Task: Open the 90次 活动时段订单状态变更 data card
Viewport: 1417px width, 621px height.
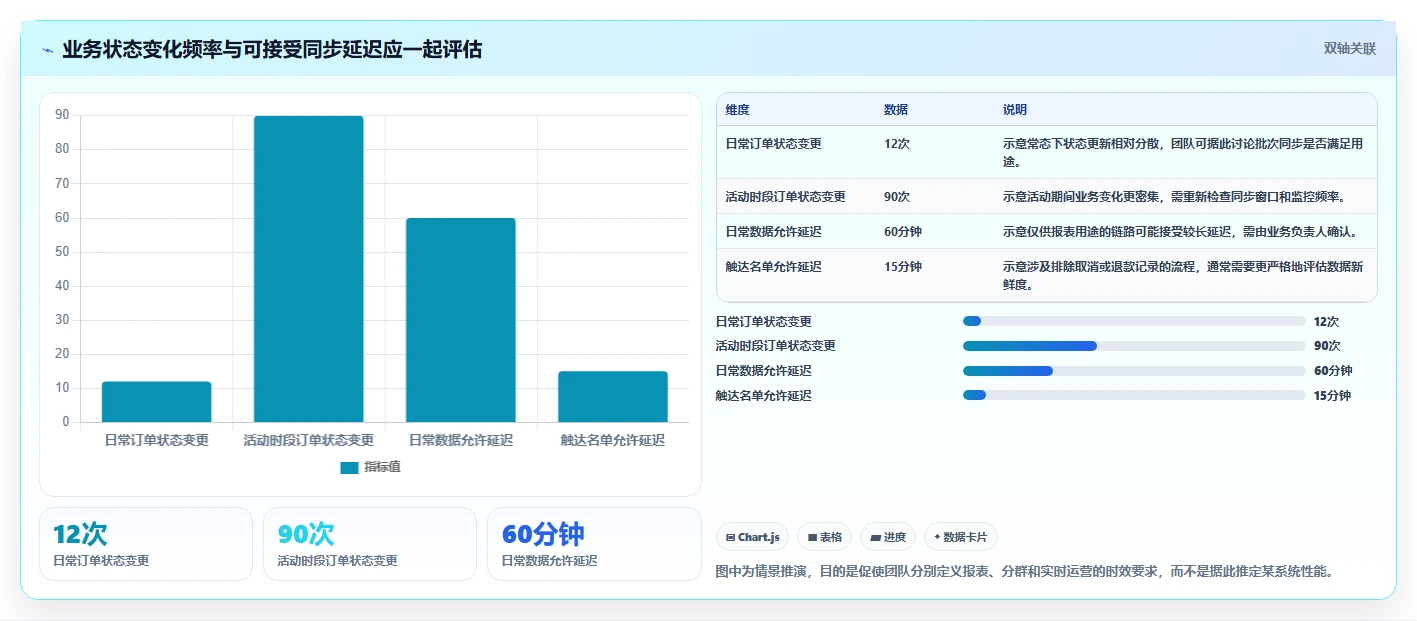Action: (370, 544)
